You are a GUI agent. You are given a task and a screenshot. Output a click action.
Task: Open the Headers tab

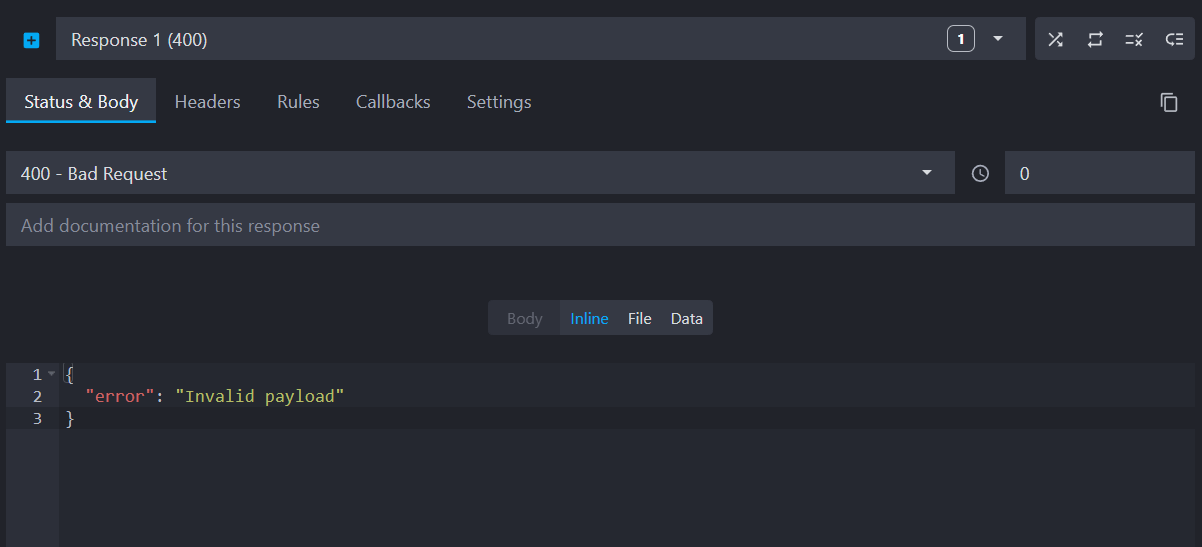pos(207,102)
